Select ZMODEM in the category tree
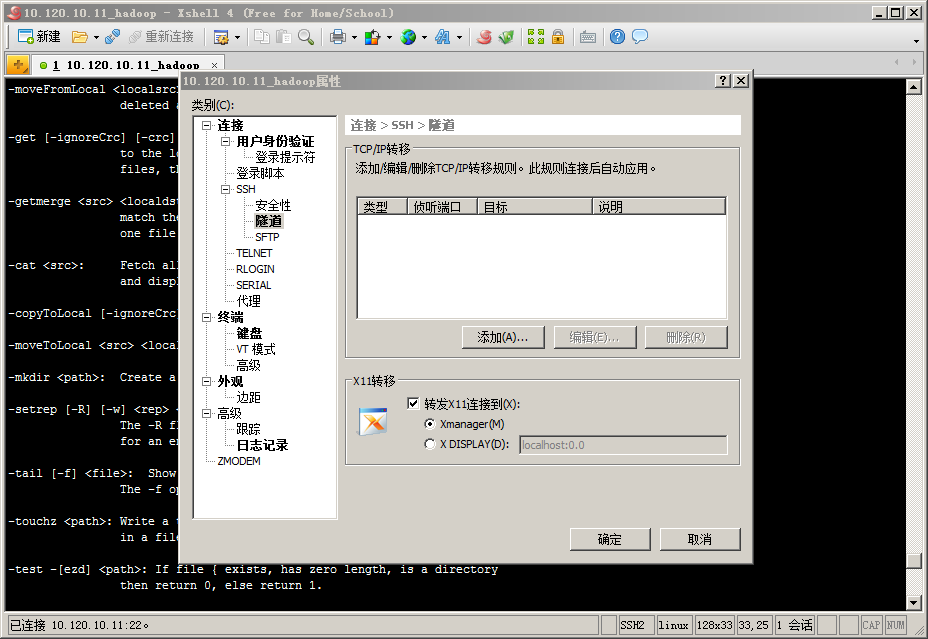This screenshot has height=639, width=928. pos(239,461)
